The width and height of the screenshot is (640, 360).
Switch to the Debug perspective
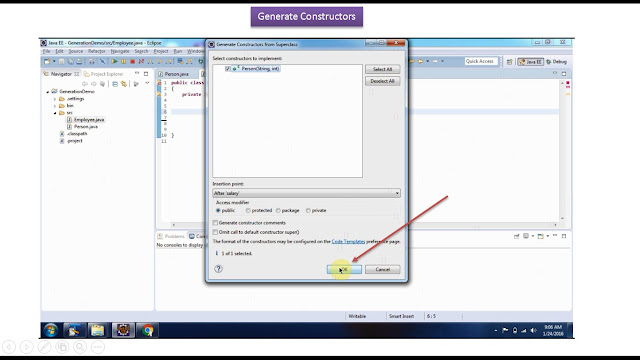coord(557,62)
